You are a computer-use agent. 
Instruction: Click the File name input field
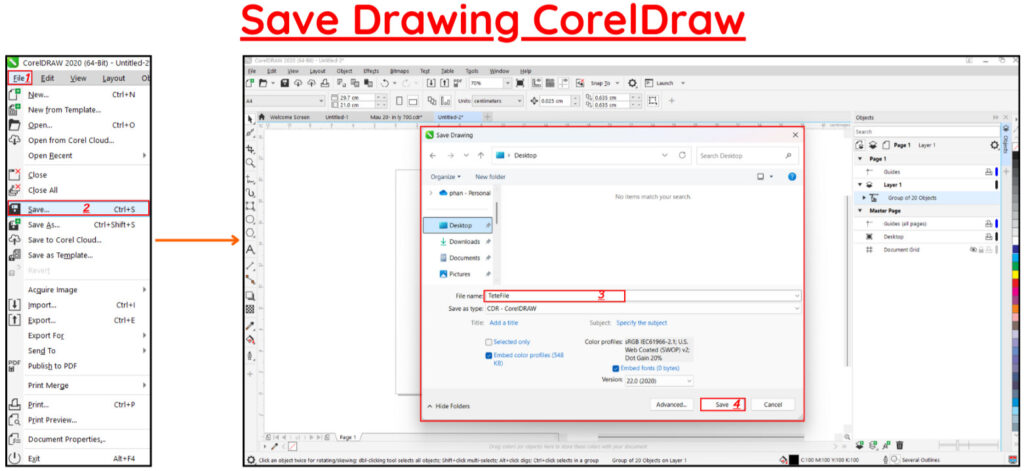pyautogui.click(x=643, y=295)
